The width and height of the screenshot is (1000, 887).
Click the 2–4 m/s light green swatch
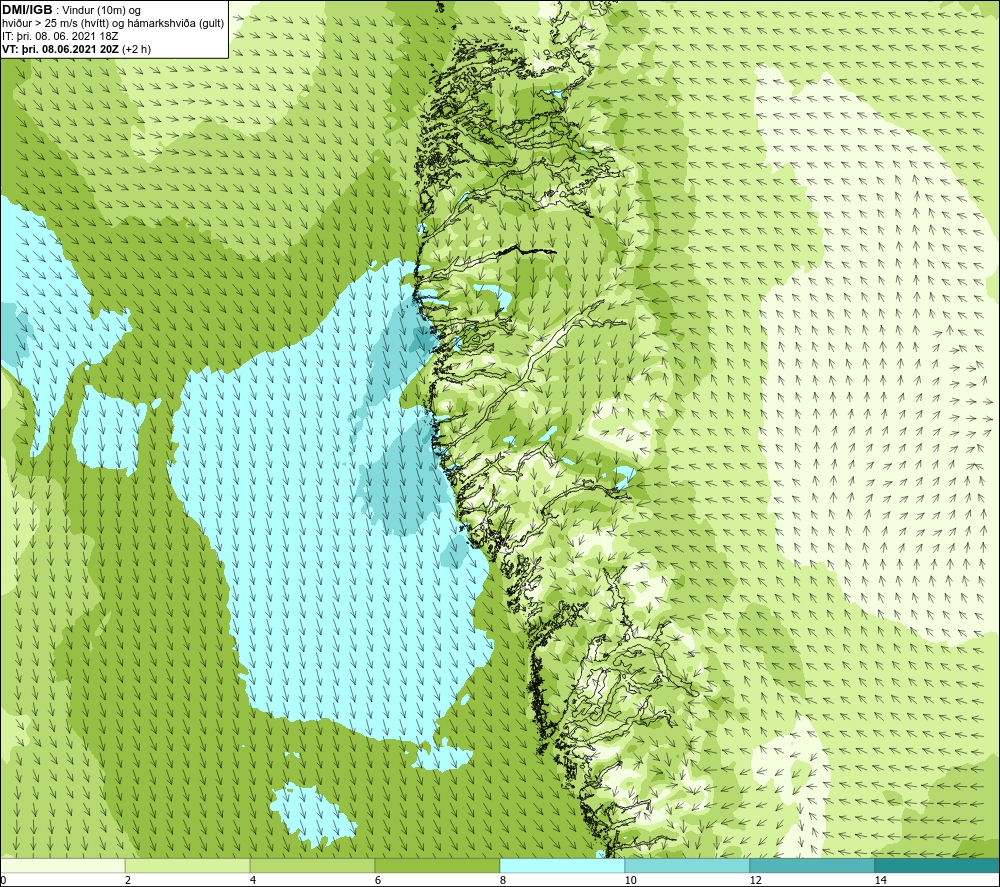pyautogui.click(x=188, y=866)
